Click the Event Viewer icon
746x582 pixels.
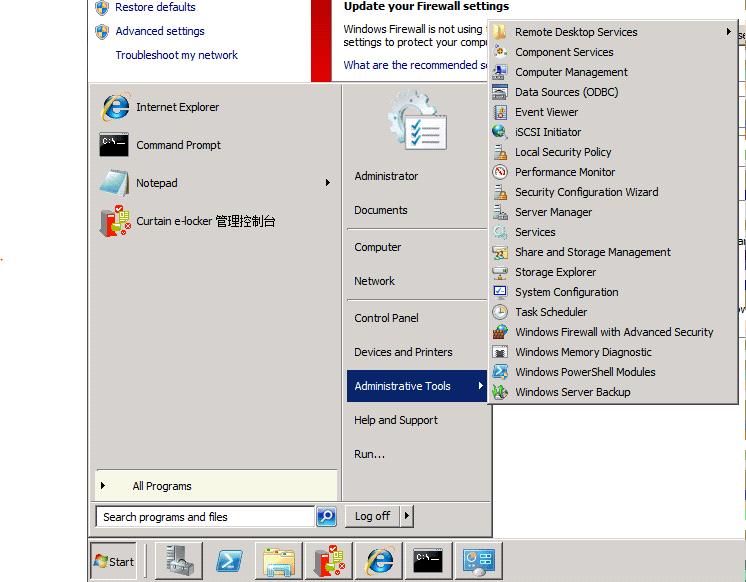500,112
